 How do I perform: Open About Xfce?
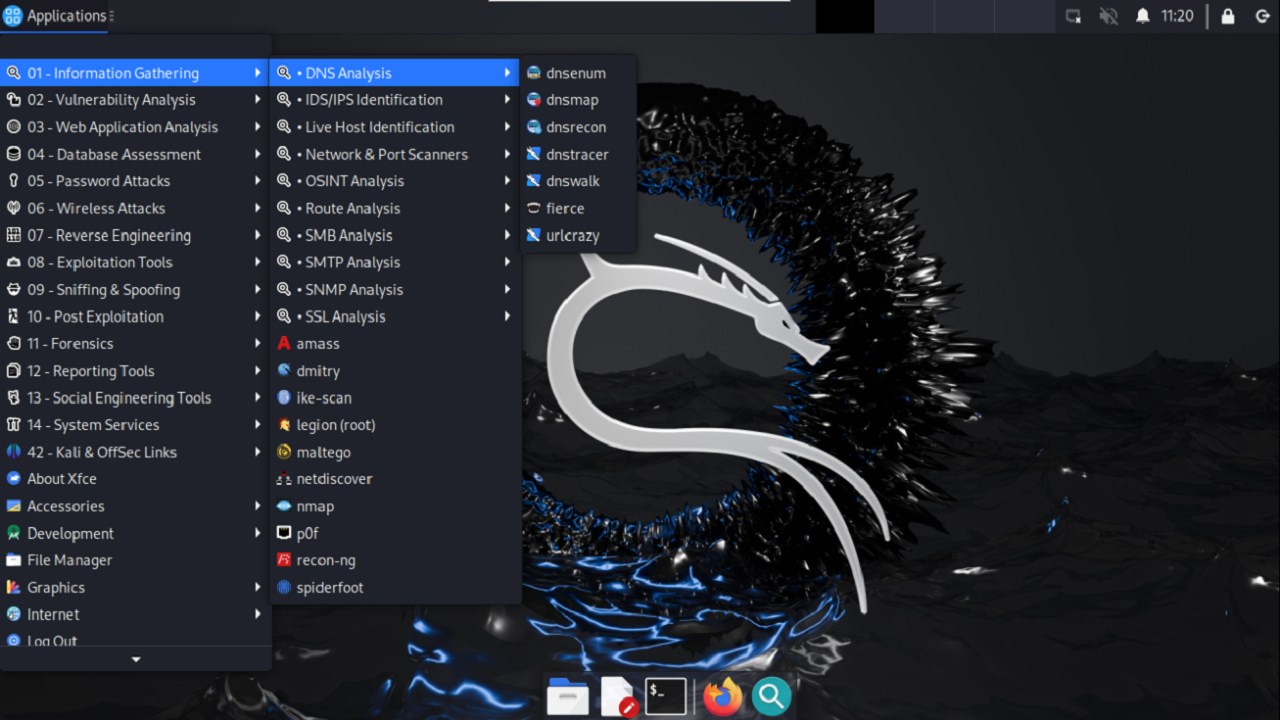pyautogui.click(x=136, y=479)
